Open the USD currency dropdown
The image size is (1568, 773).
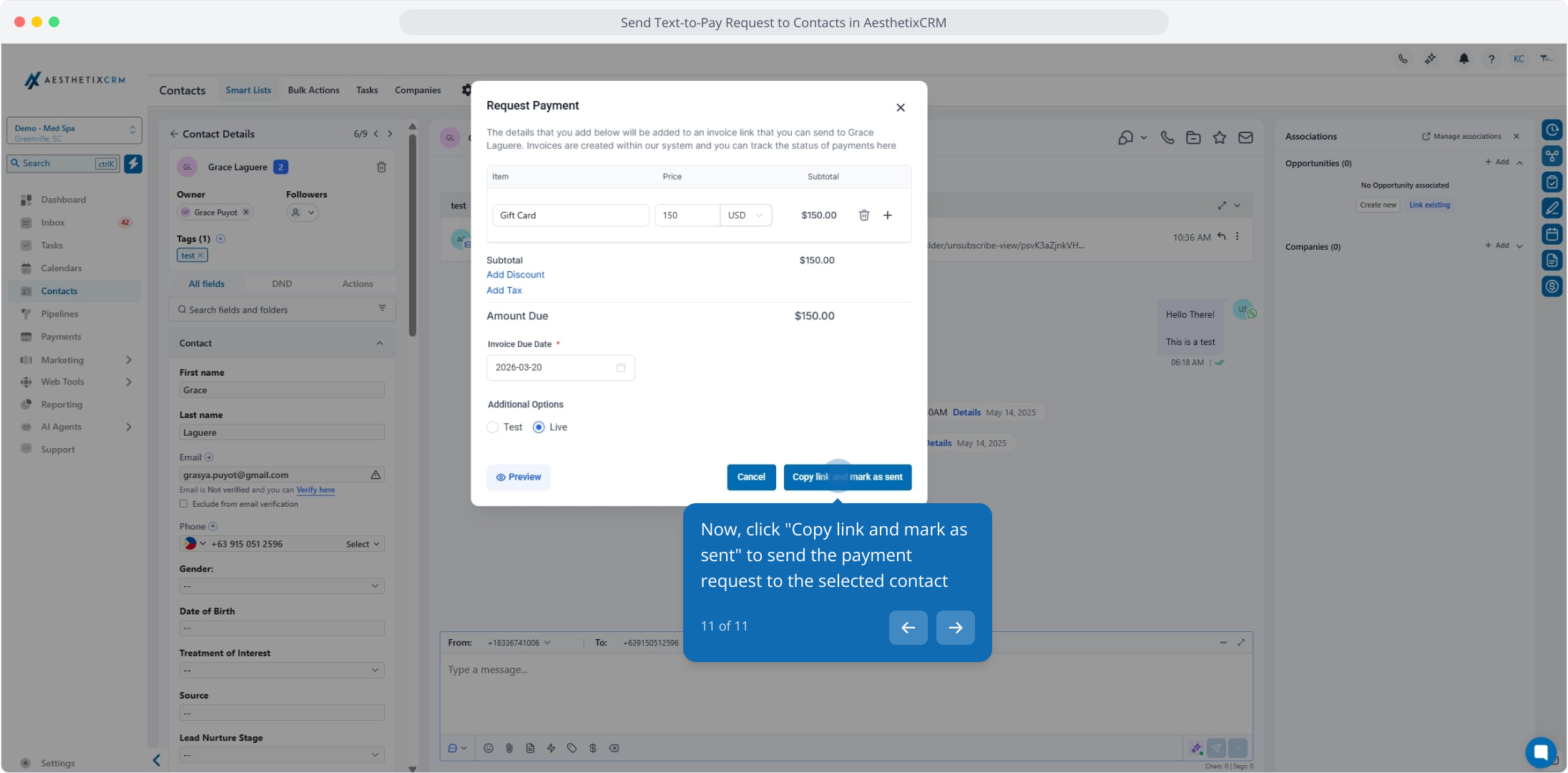tap(745, 215)
